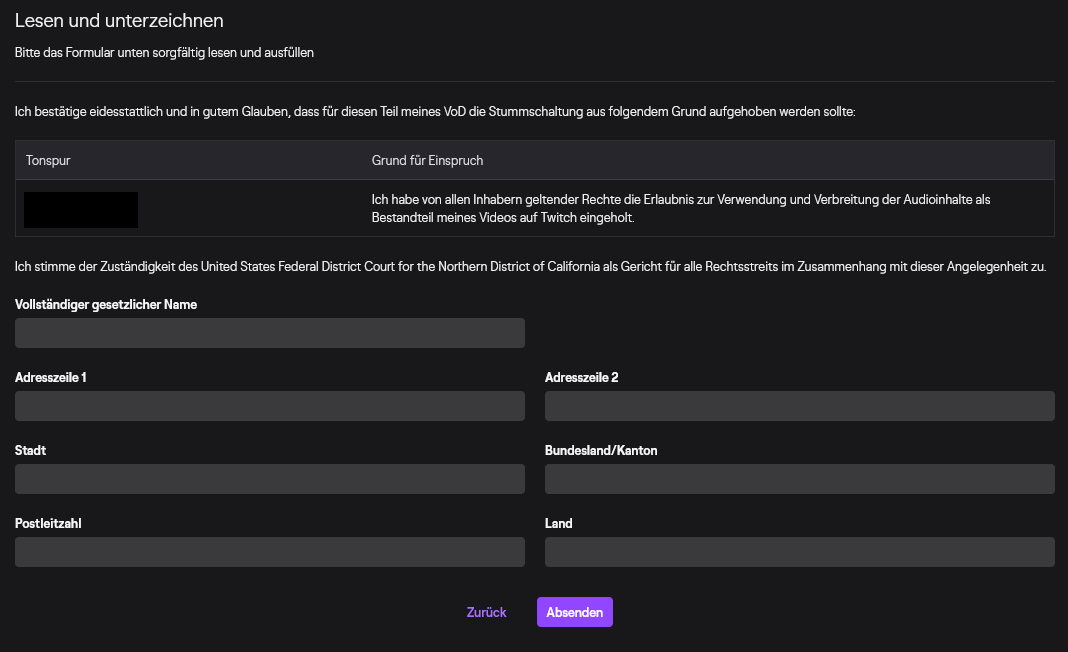The image size is (1068, 652).
Task: Select the blacked-out track entry under Tonspur
Action: pyautogui.click(x=81, y=209)
